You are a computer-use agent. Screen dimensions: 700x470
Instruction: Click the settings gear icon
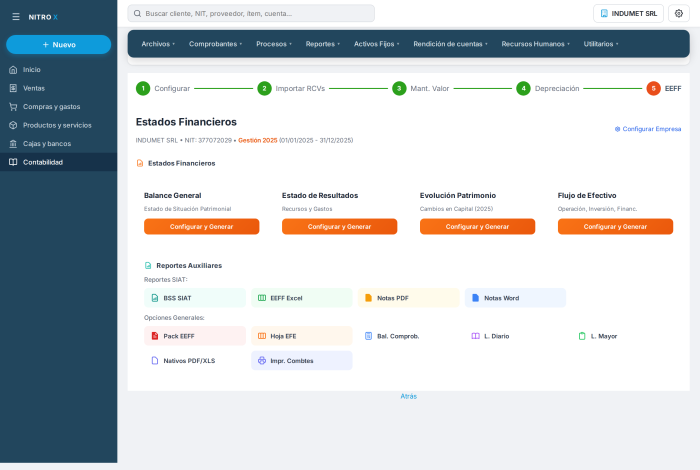click(679, 13)
